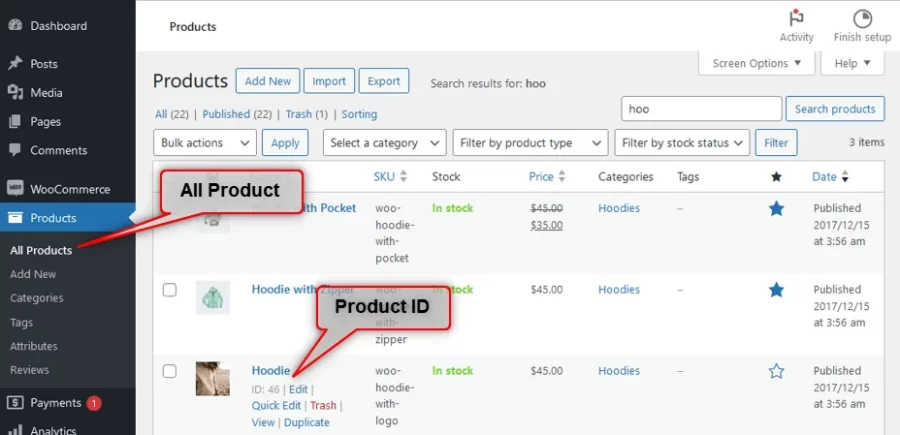Click the Add New button

coord(267,81)
